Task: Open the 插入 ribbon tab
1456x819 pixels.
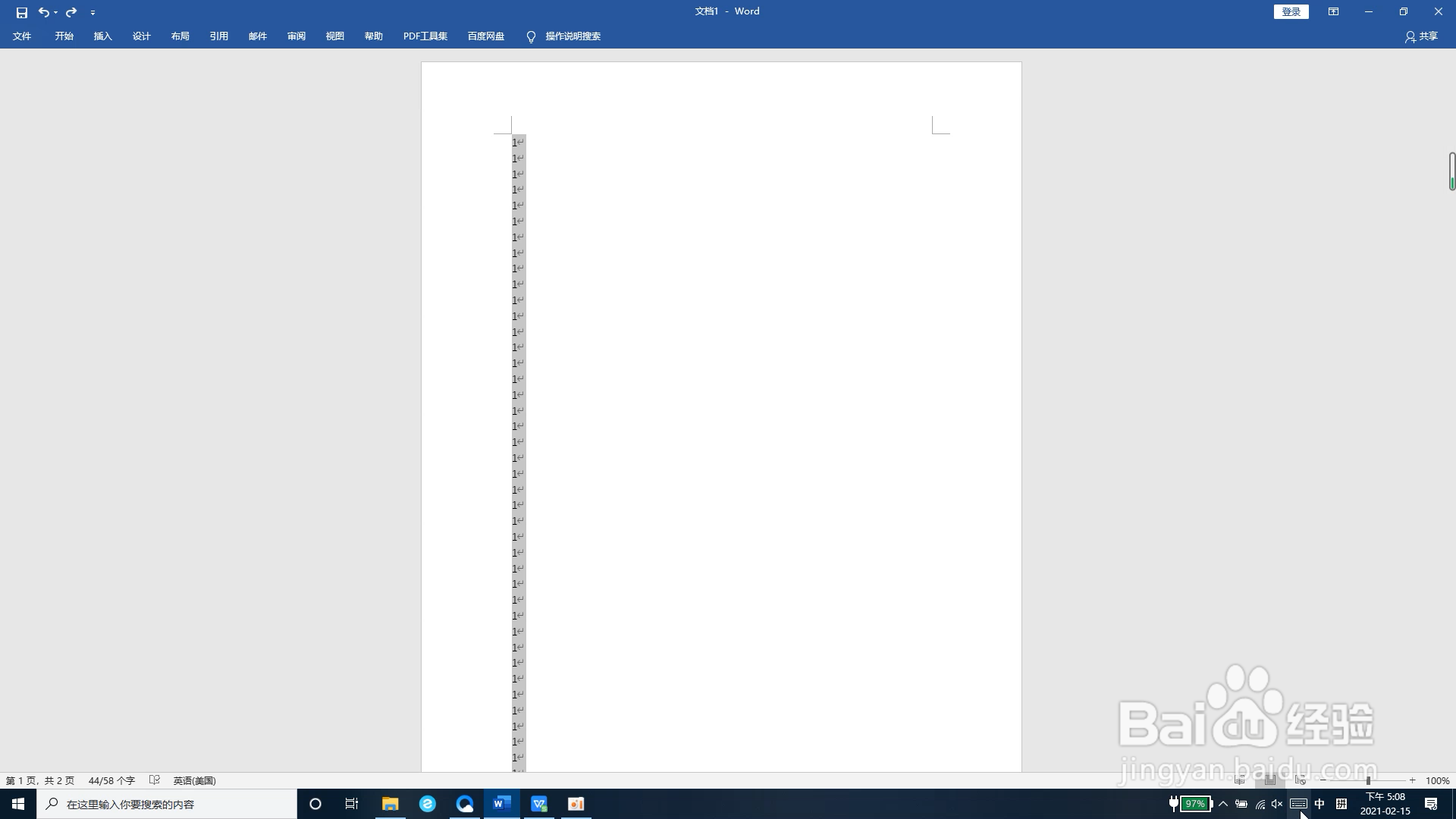Action: click(x=102, y=36)
